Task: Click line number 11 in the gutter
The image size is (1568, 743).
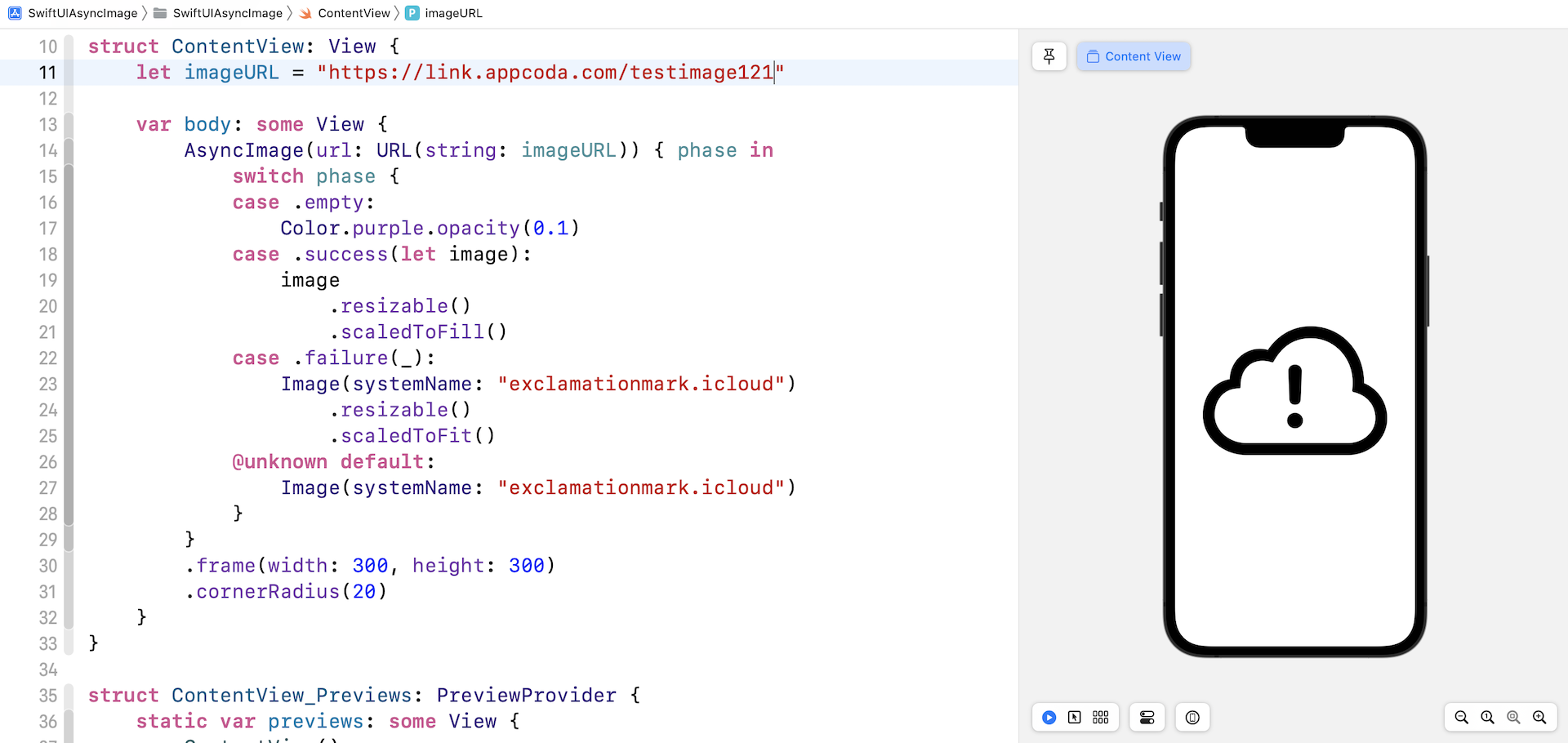Action: (x=47, y=73)
